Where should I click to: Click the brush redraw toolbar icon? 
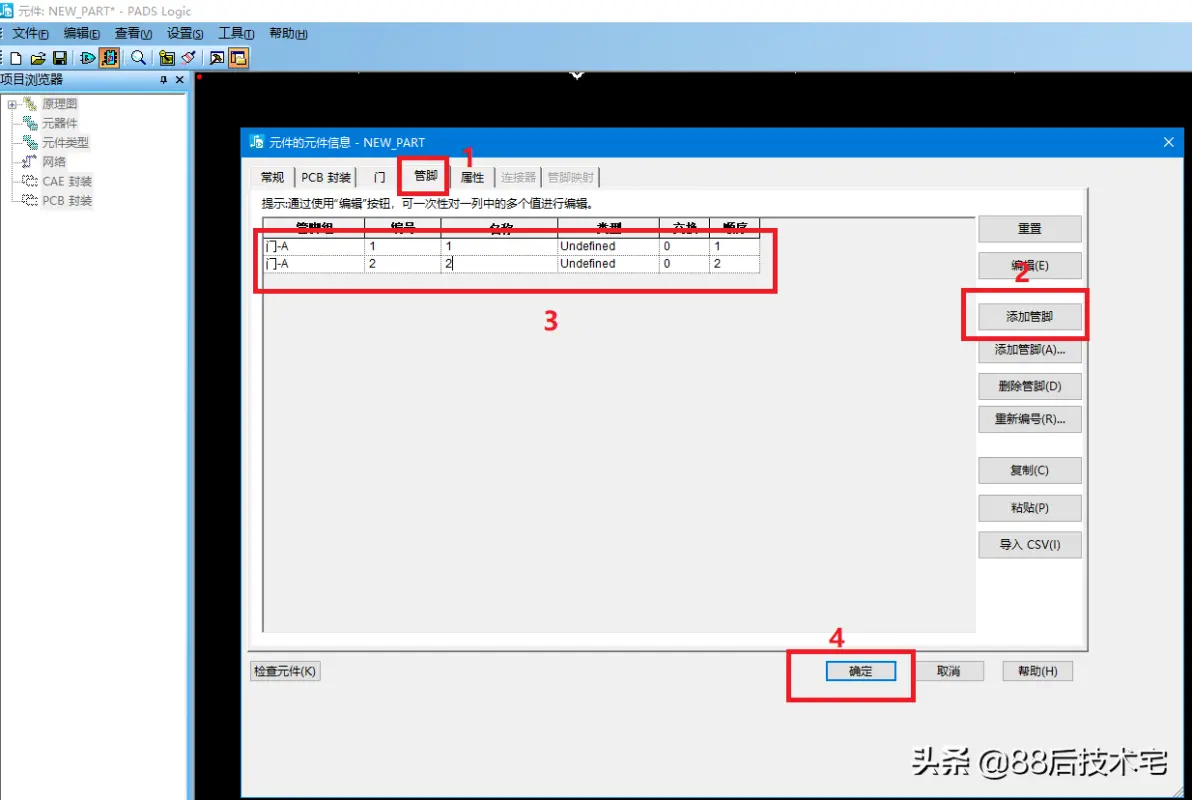coord(189,58)
